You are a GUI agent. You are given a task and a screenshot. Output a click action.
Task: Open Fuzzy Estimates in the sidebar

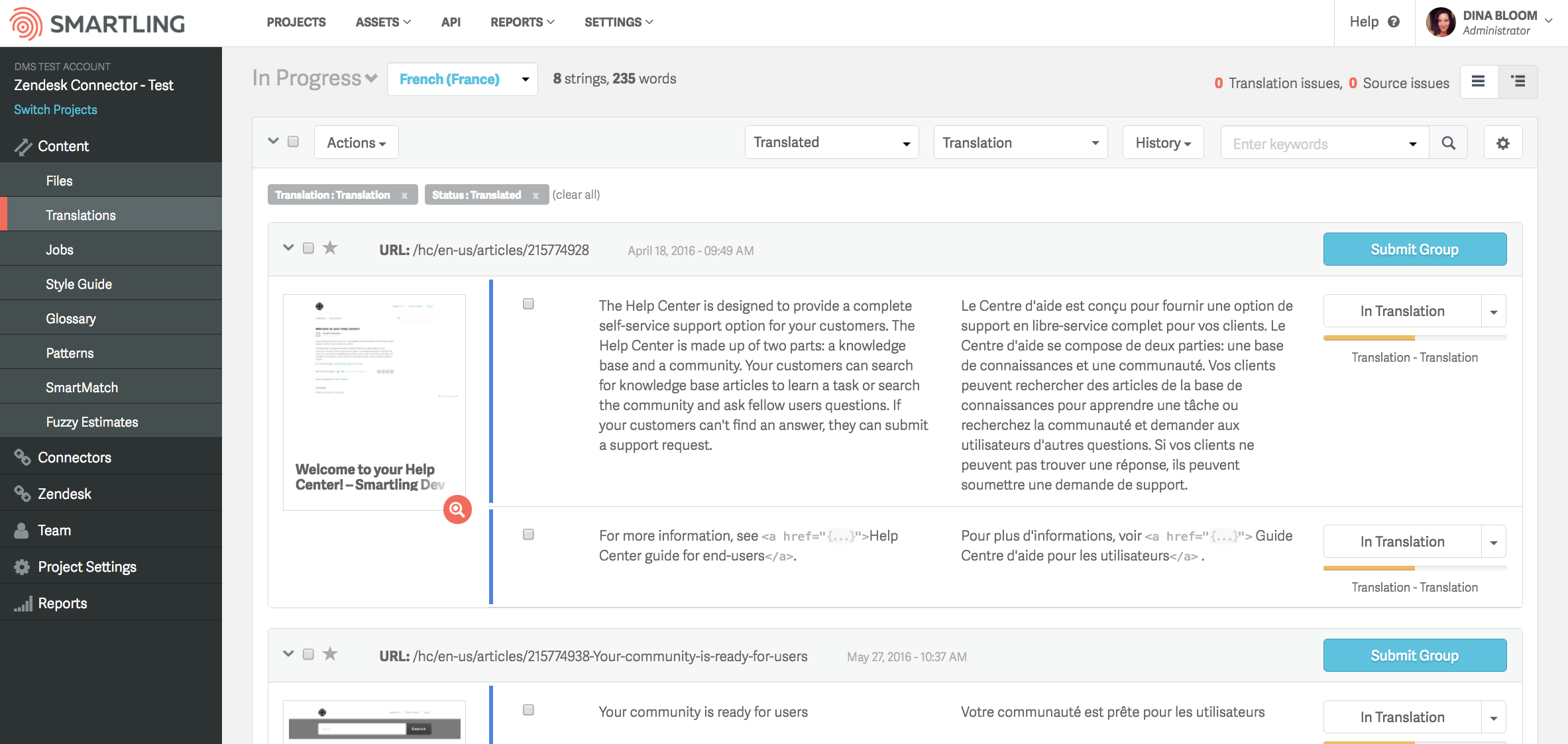pyautogui.click(x=111, y=422)
